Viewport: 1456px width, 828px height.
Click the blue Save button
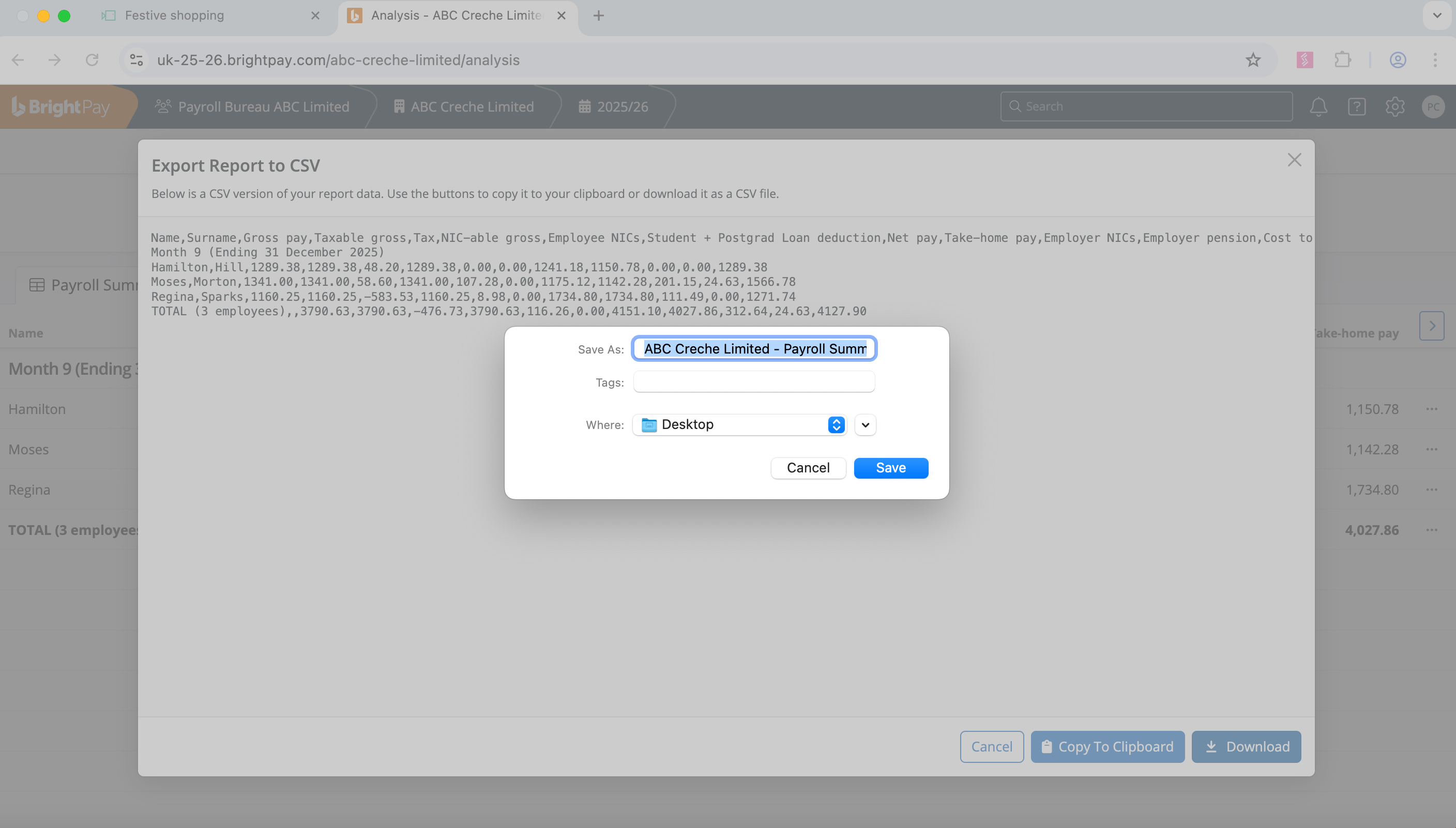[x=891, y=468]
